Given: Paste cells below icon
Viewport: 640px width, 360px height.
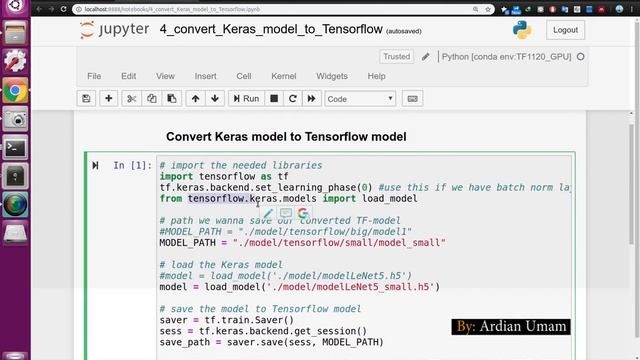Looking at the screenshot, I should [x=172, y=99].
